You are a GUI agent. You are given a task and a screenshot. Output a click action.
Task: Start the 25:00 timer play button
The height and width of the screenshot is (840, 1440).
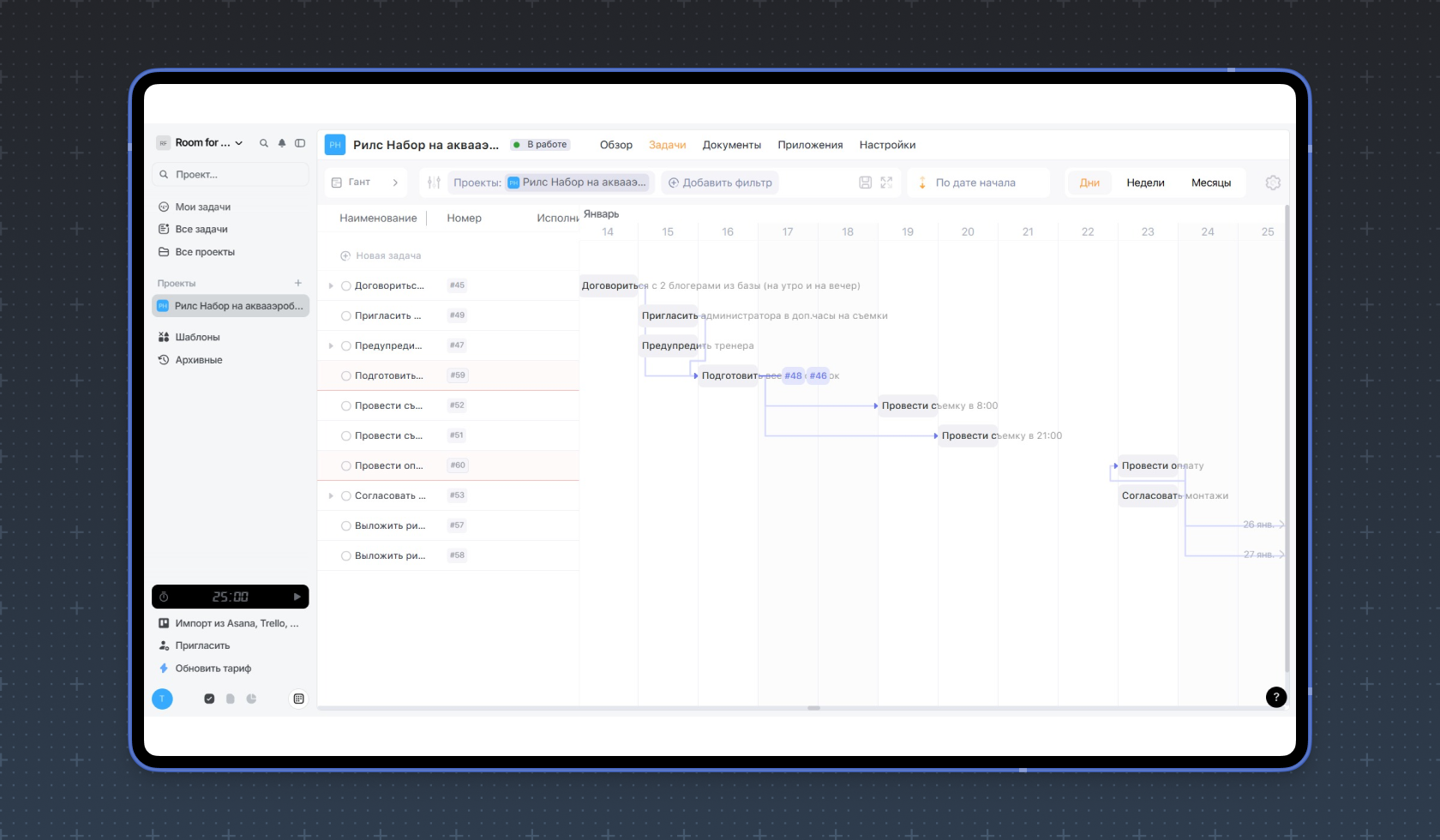pyautogui.click(x=297, y=597)
